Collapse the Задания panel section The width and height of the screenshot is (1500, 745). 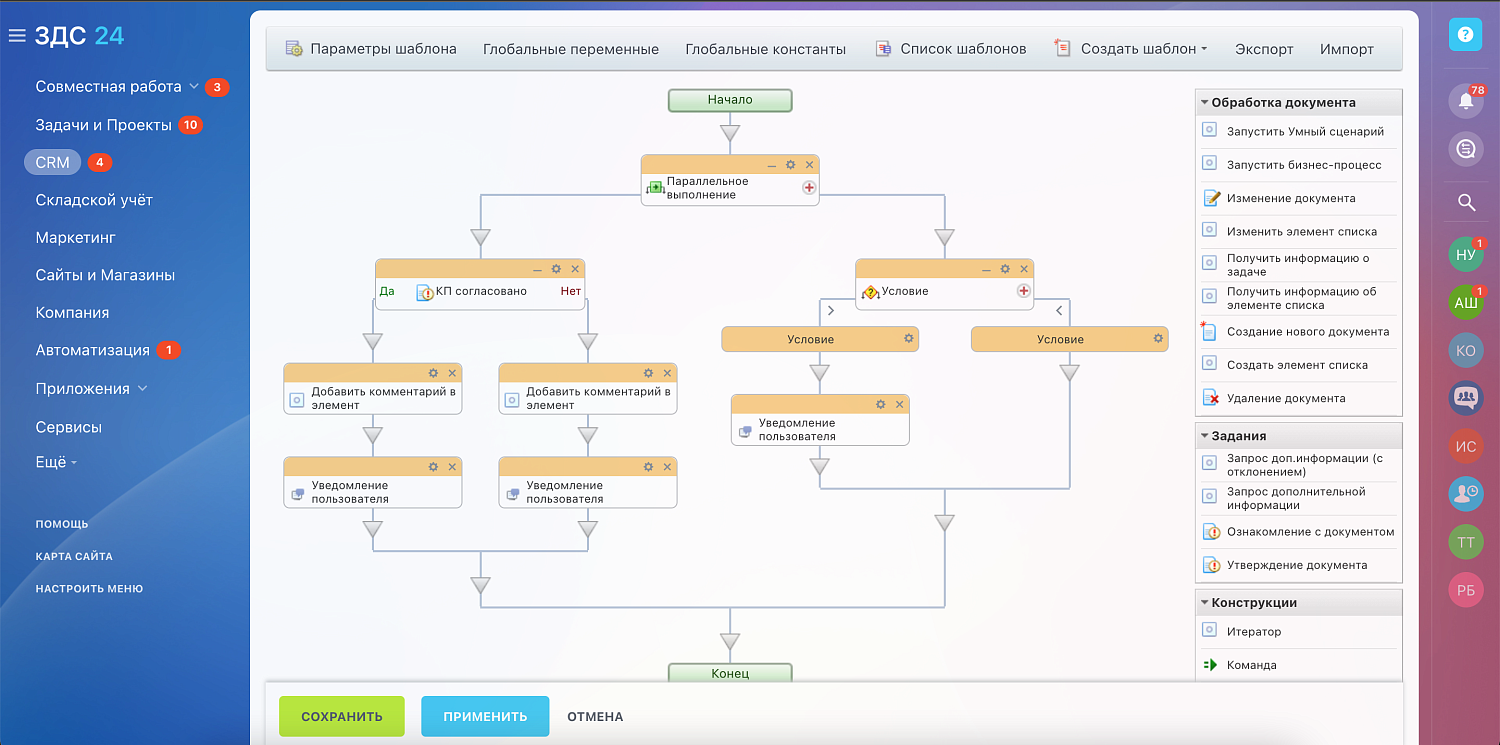(1203, 435)
